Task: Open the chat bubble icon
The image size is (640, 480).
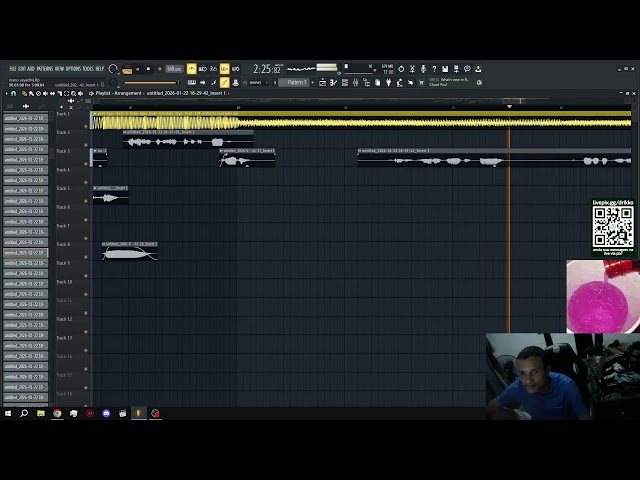Action: [467, 69]
